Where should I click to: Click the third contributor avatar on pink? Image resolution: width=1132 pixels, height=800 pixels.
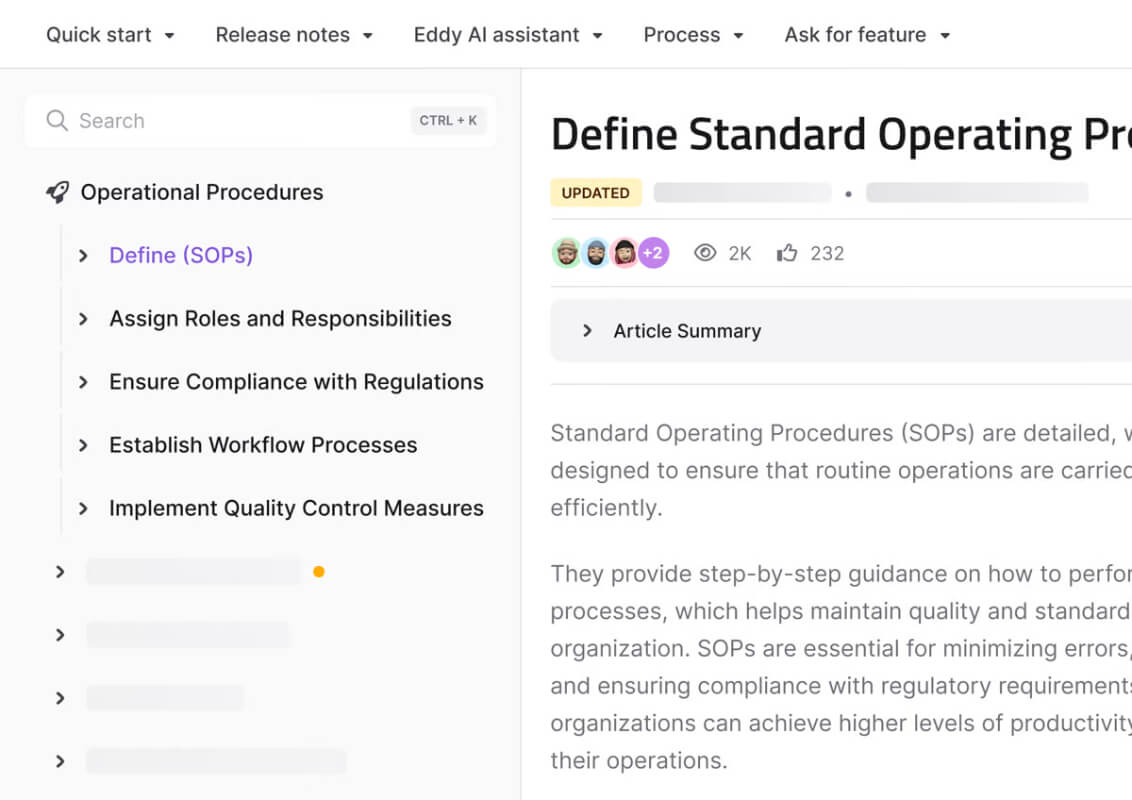(x=624, y=253)
